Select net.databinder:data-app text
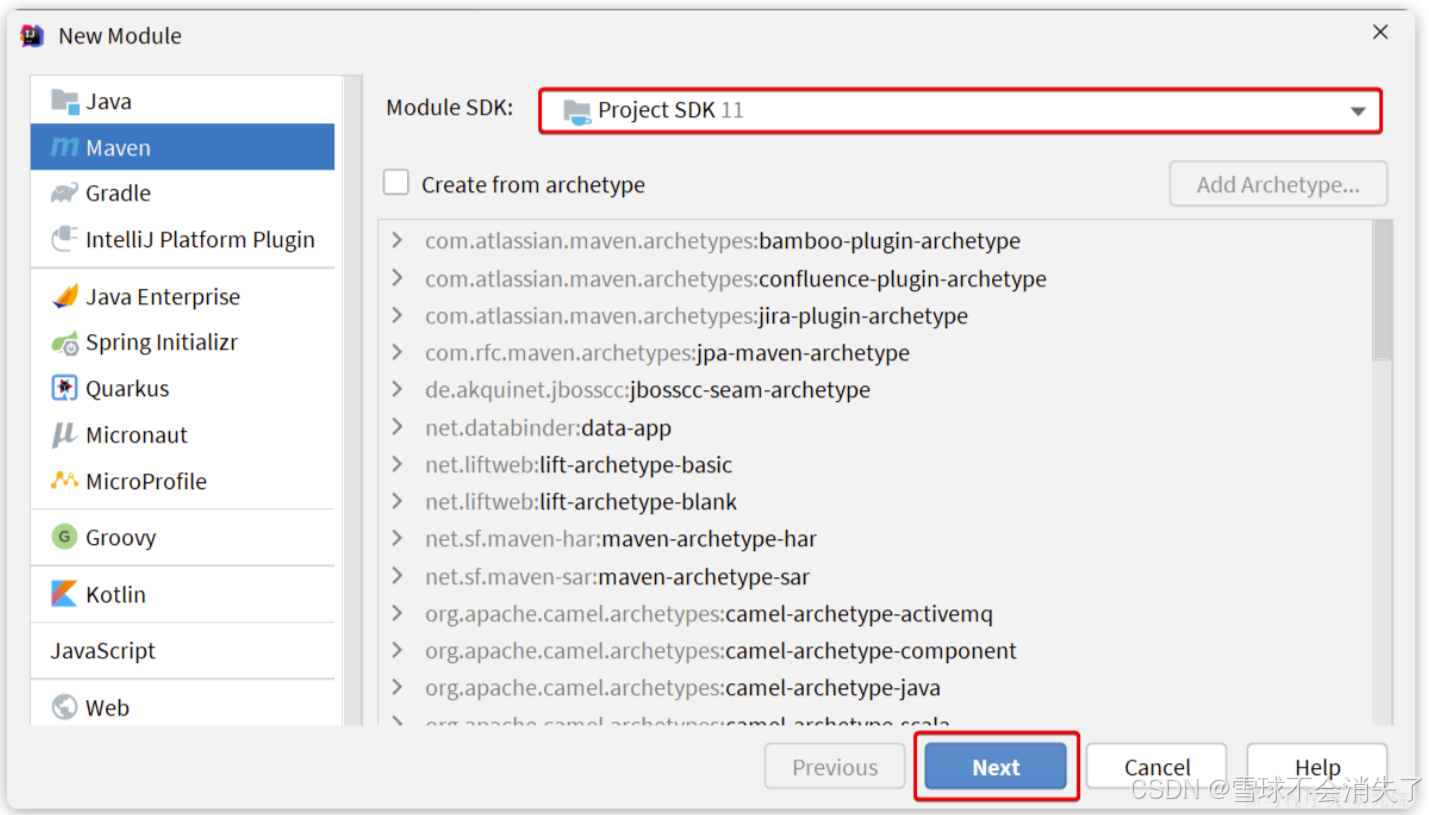1429x815 pixels. click(548, 428)
